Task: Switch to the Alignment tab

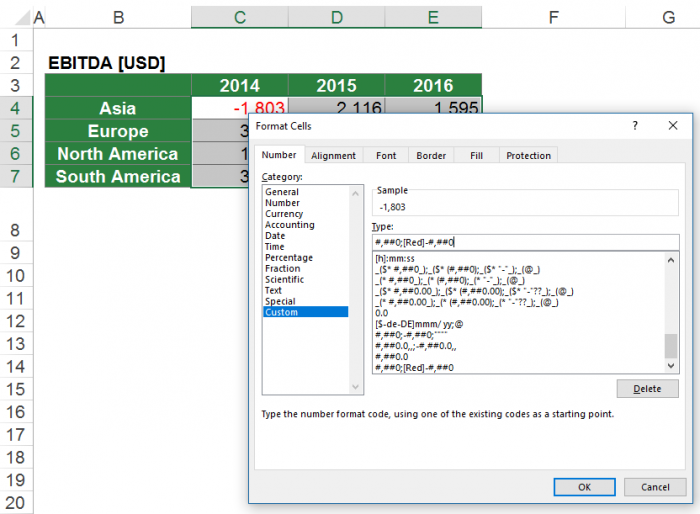Action: (x=333, y=155)
